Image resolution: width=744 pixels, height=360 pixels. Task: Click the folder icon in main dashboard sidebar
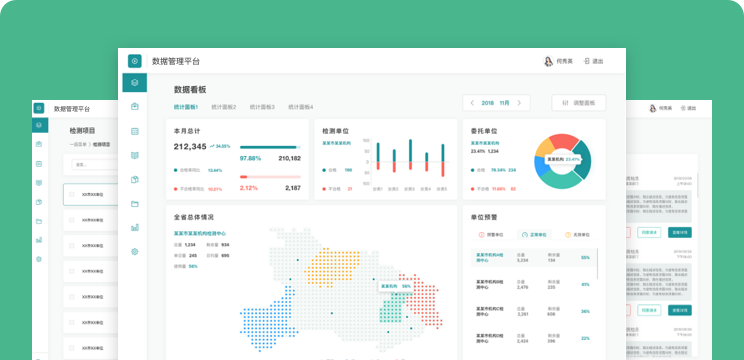click(134, 204)
